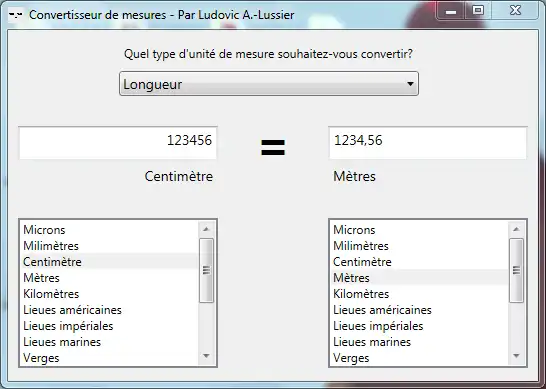Minimize the Convertisseur de mesures window

[x=451, y=11]
